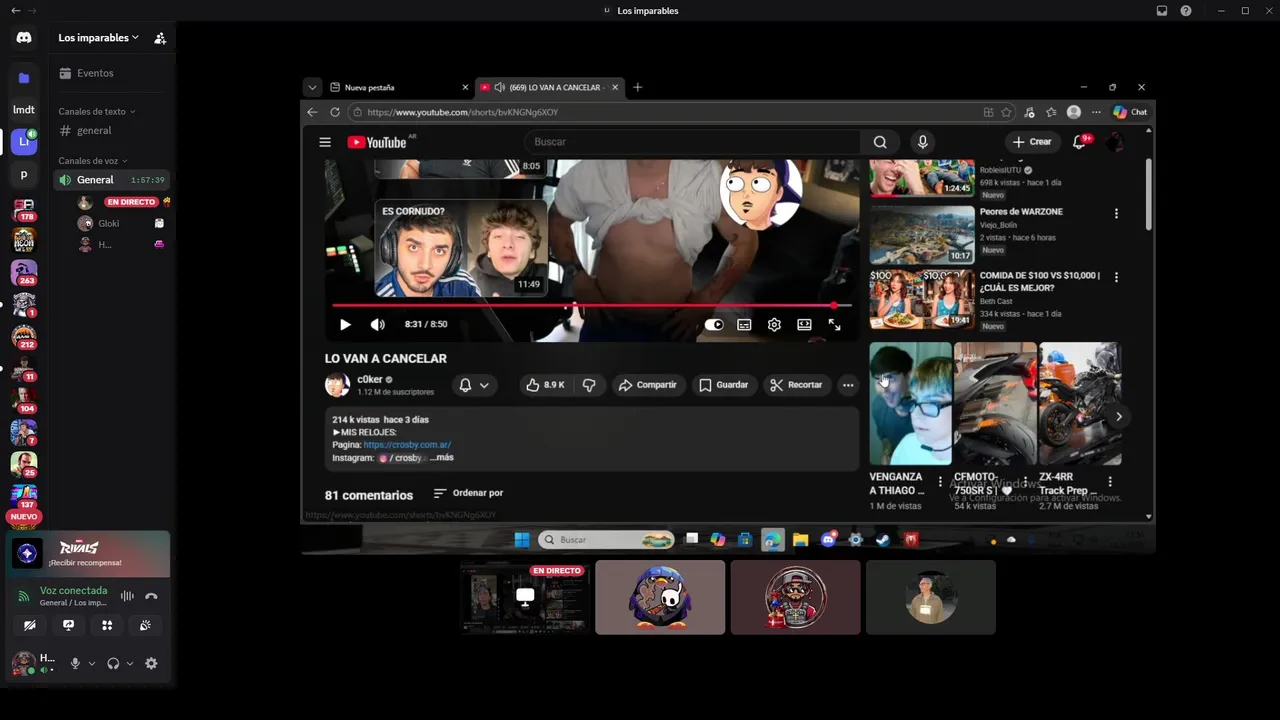Start YouTube voice search microphone

pyautogui.click(x=922, y=142)
